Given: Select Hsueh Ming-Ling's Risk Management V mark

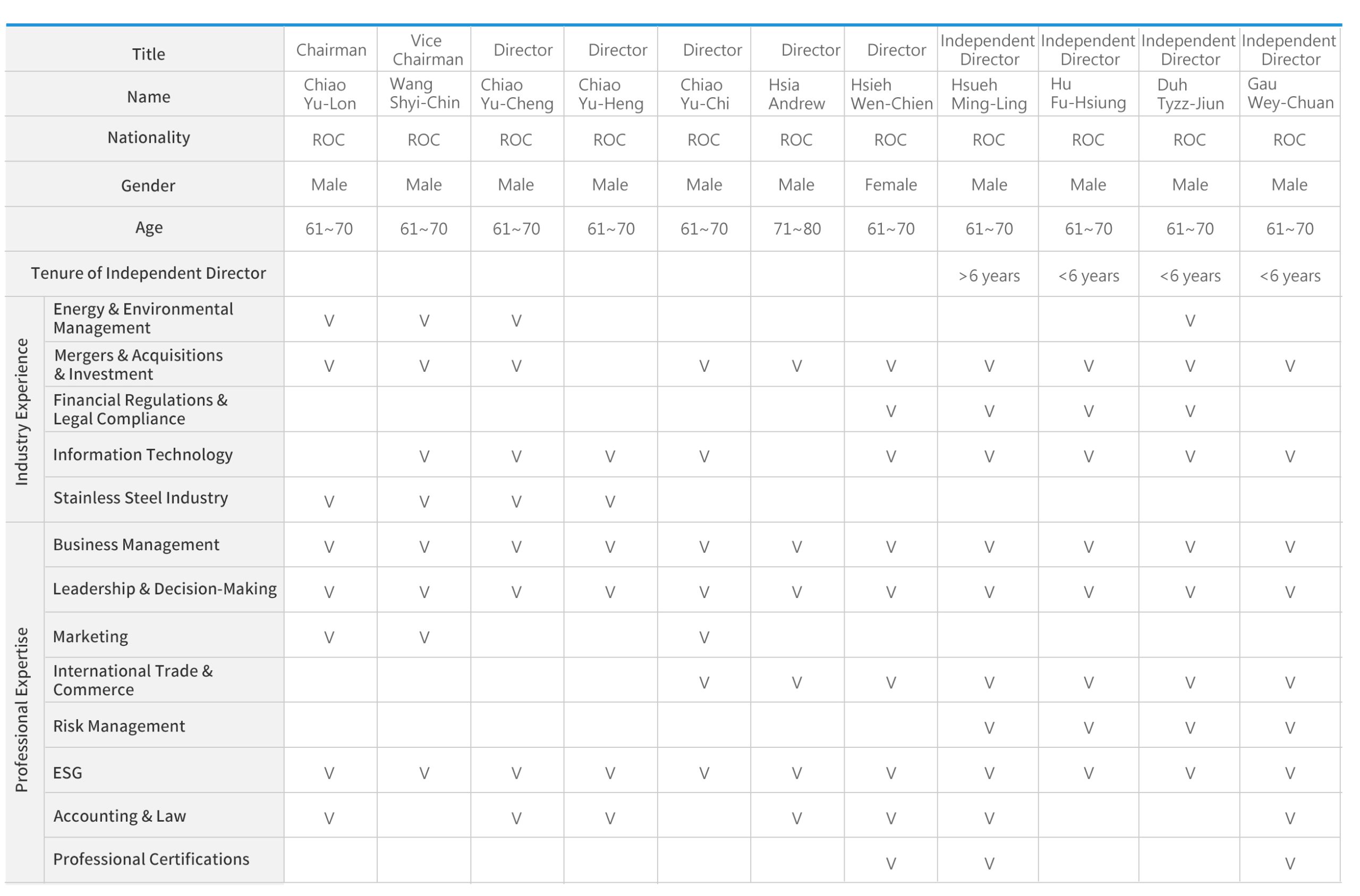Looking at the screenshot, I should [x=989, y=729].
